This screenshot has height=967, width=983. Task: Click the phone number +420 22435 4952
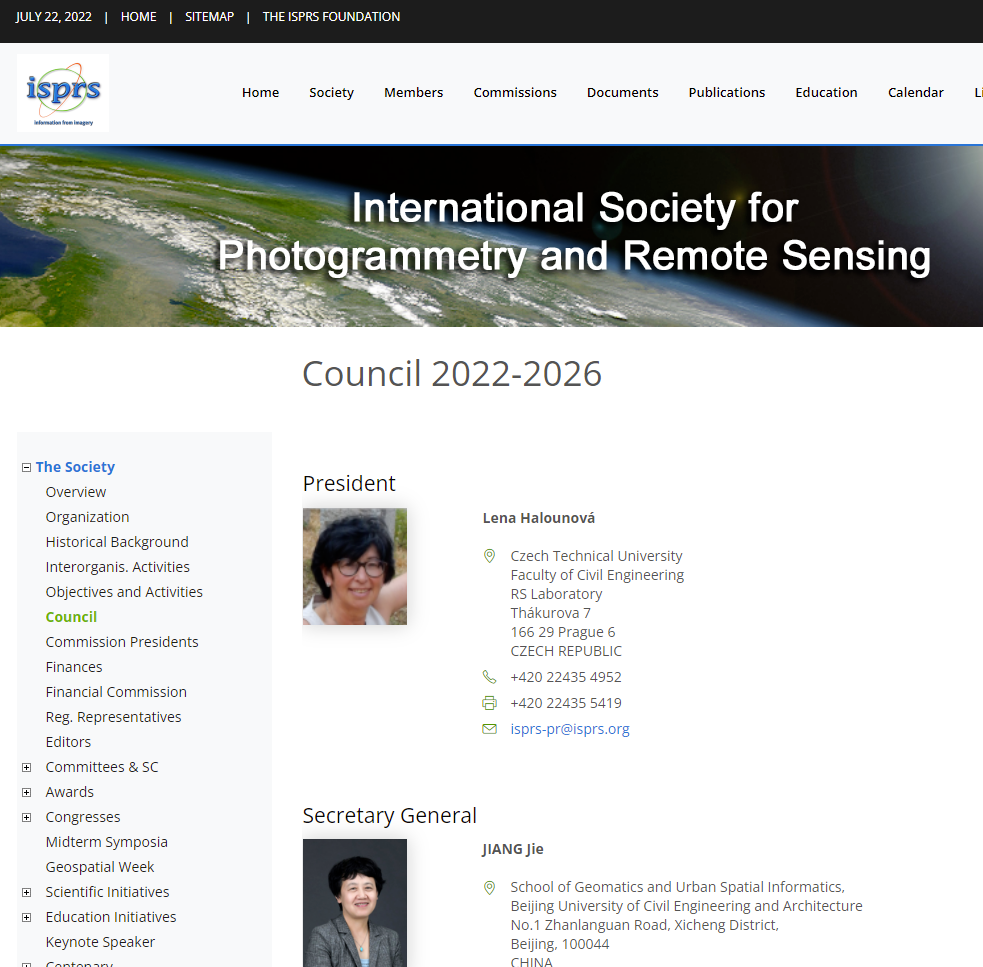pyautogui.click(x=566, y=677)
